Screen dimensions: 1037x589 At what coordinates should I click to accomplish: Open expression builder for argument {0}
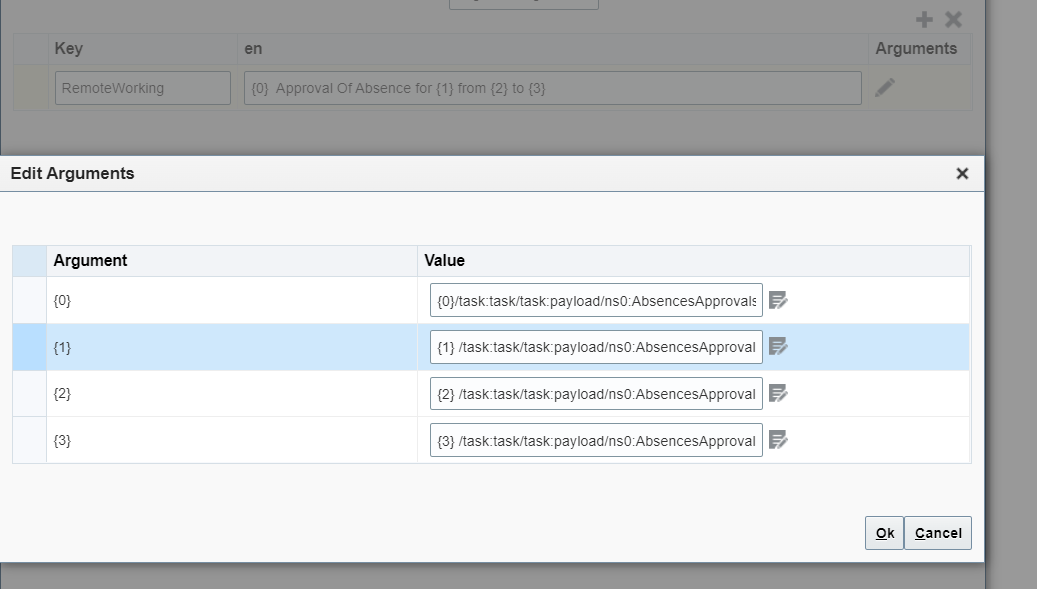pos(779,299)
